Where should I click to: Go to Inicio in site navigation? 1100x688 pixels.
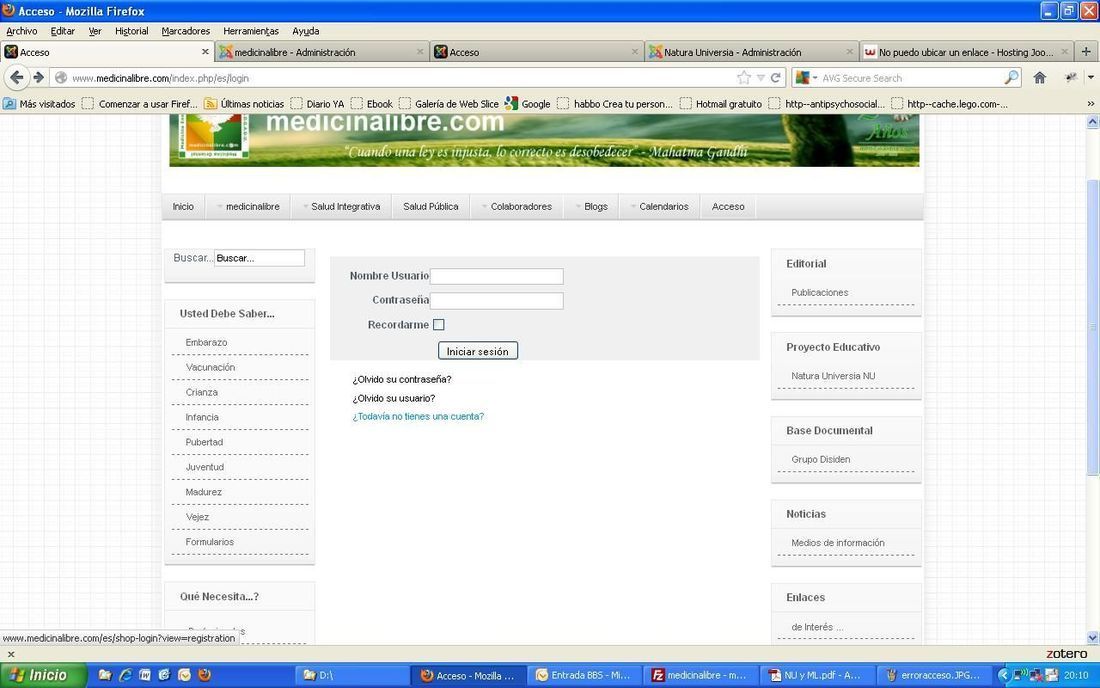click(x=183, y=206)
